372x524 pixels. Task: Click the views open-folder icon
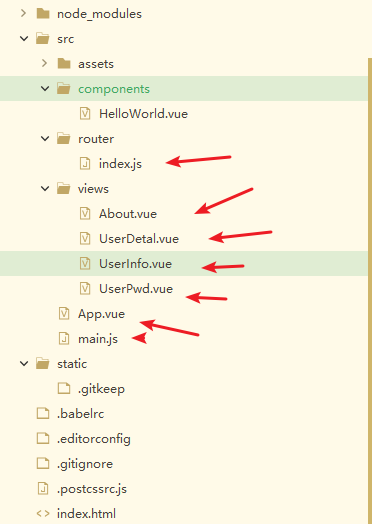pyautogui.click(x=64, y=188)
